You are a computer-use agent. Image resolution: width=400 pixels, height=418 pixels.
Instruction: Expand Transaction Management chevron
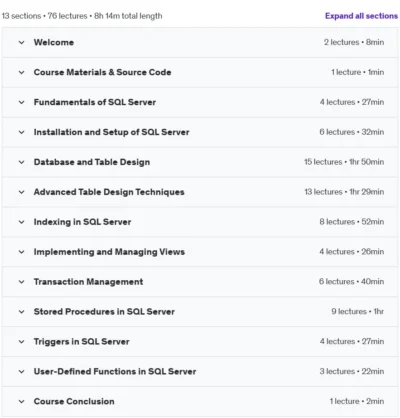click(x=22, y=282)
